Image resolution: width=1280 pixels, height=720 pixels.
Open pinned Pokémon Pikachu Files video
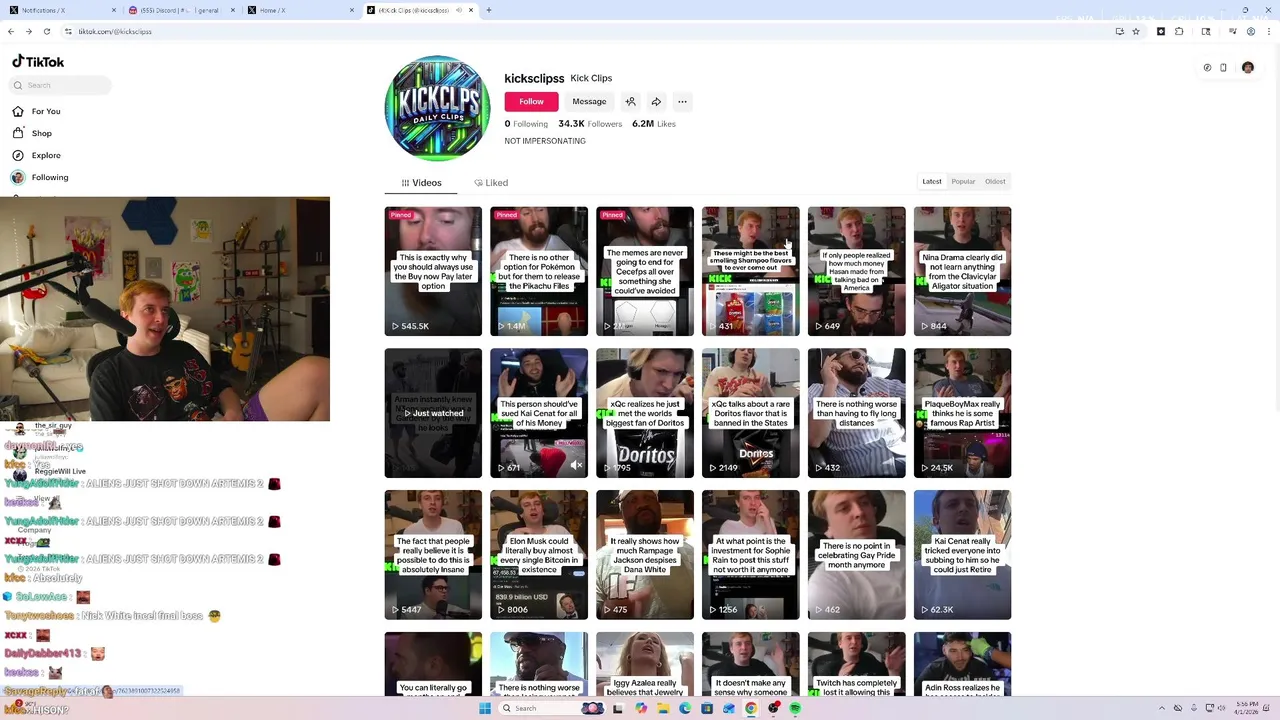pyautogui.click(x=539, y=271)
